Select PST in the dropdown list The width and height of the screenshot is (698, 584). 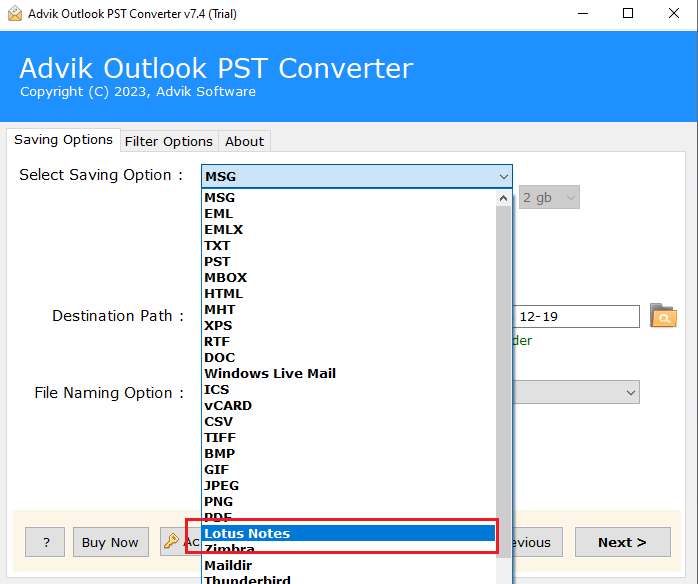[x=349, y=262]
